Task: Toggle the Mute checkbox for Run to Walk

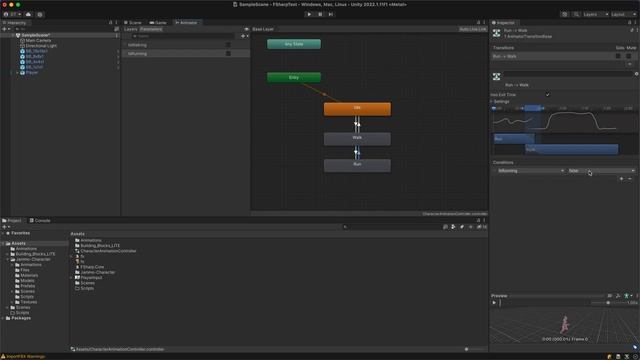Action: click(x=629, y=56)
